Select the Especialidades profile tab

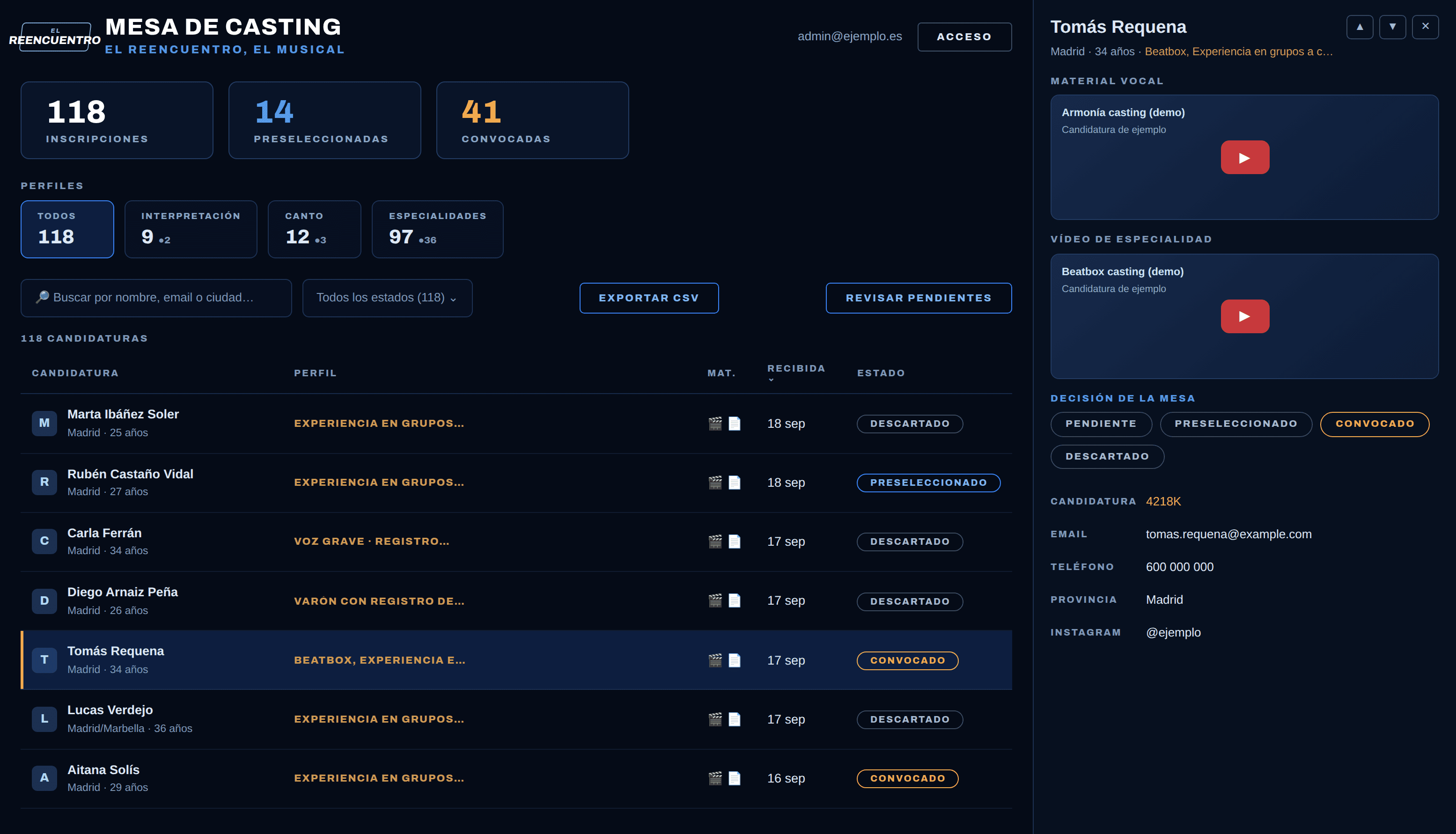(437, 229)
